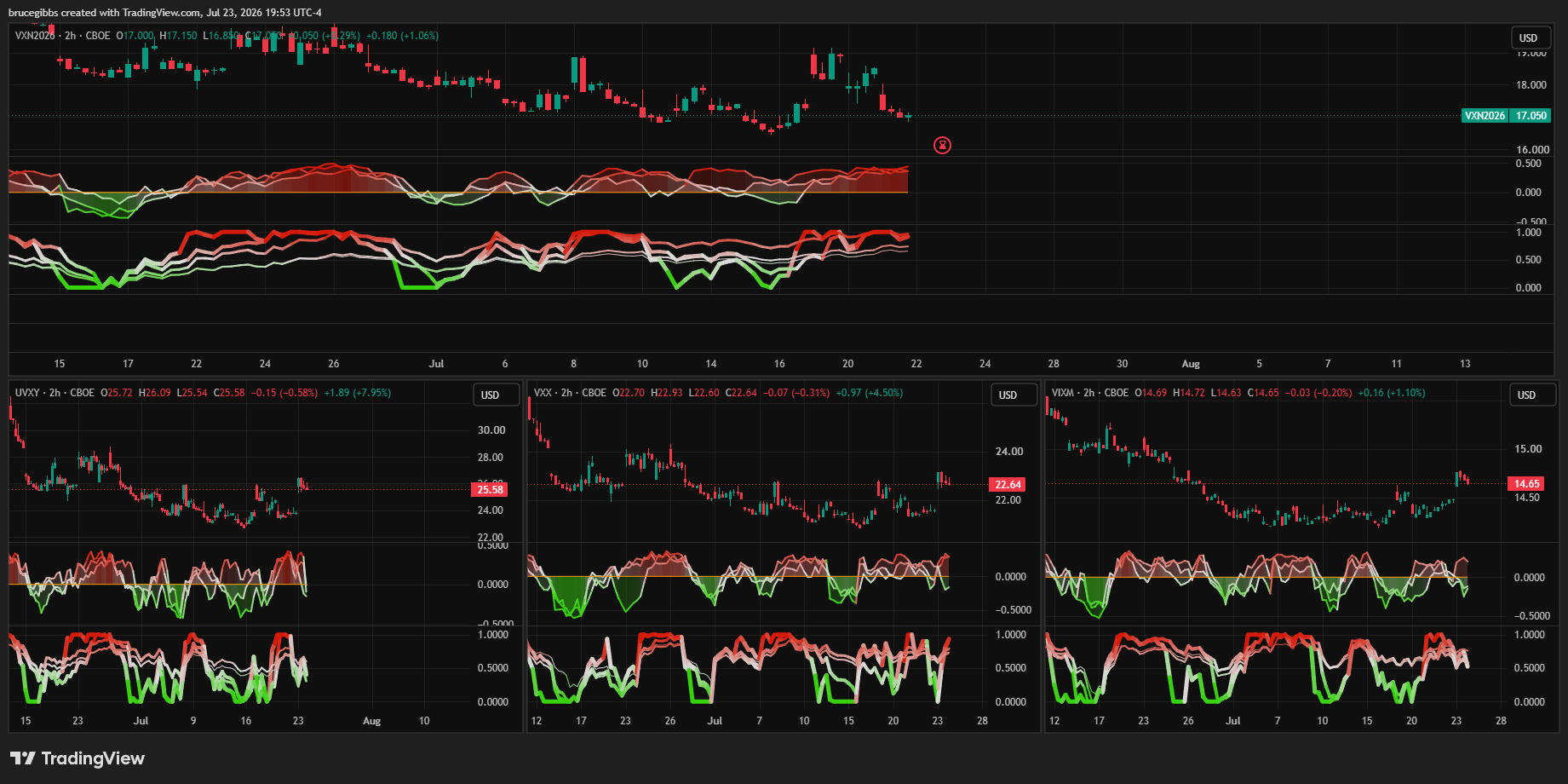Click the +0.16 (+1.10%) VIXM change value
Viewport: 1568px width, 784px height.
click(1392, 393)
